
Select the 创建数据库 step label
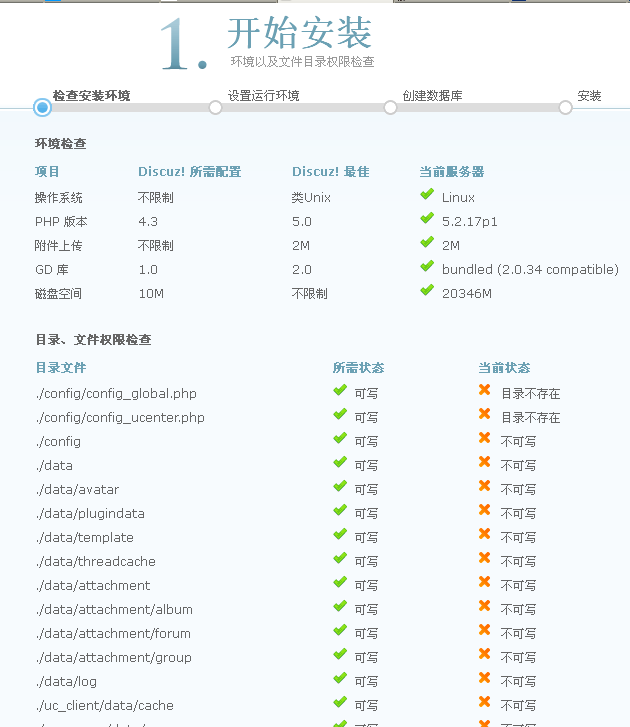(x=432, y=96)
